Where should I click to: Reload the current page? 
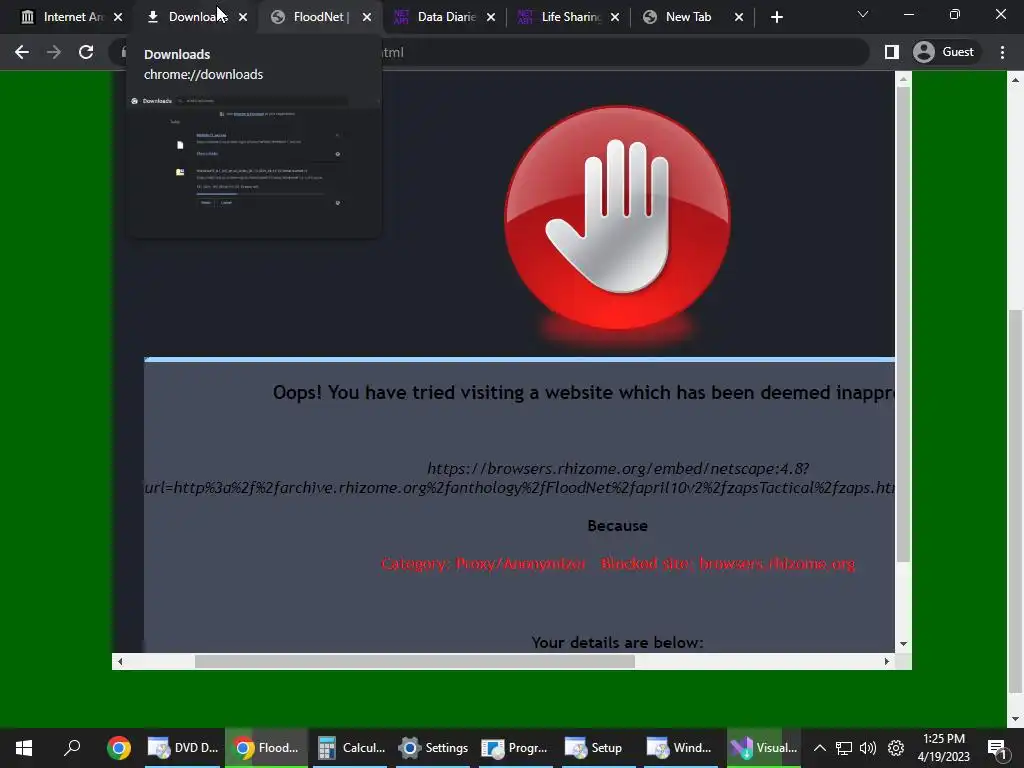[x=86, y=52]
